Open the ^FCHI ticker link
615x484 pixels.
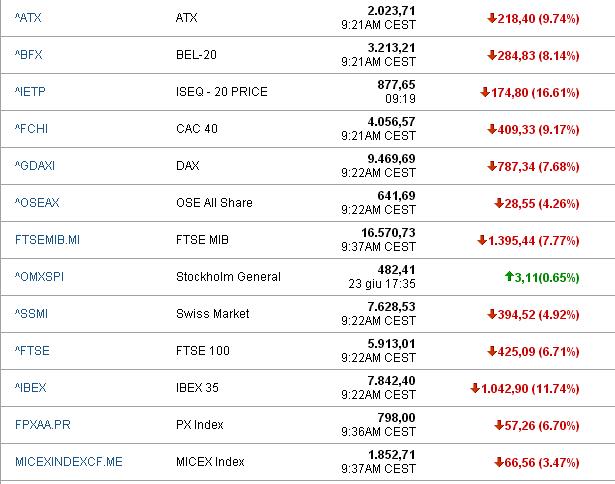point(31,129)
